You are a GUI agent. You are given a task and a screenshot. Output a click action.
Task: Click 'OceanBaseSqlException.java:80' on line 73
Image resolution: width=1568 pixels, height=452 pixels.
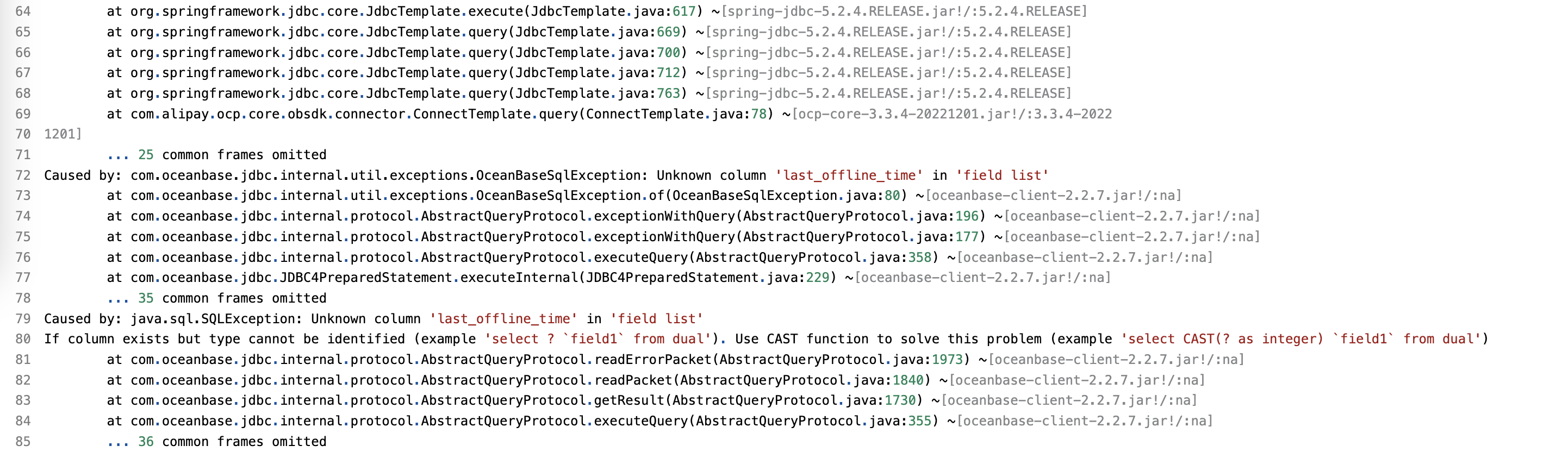786,196
